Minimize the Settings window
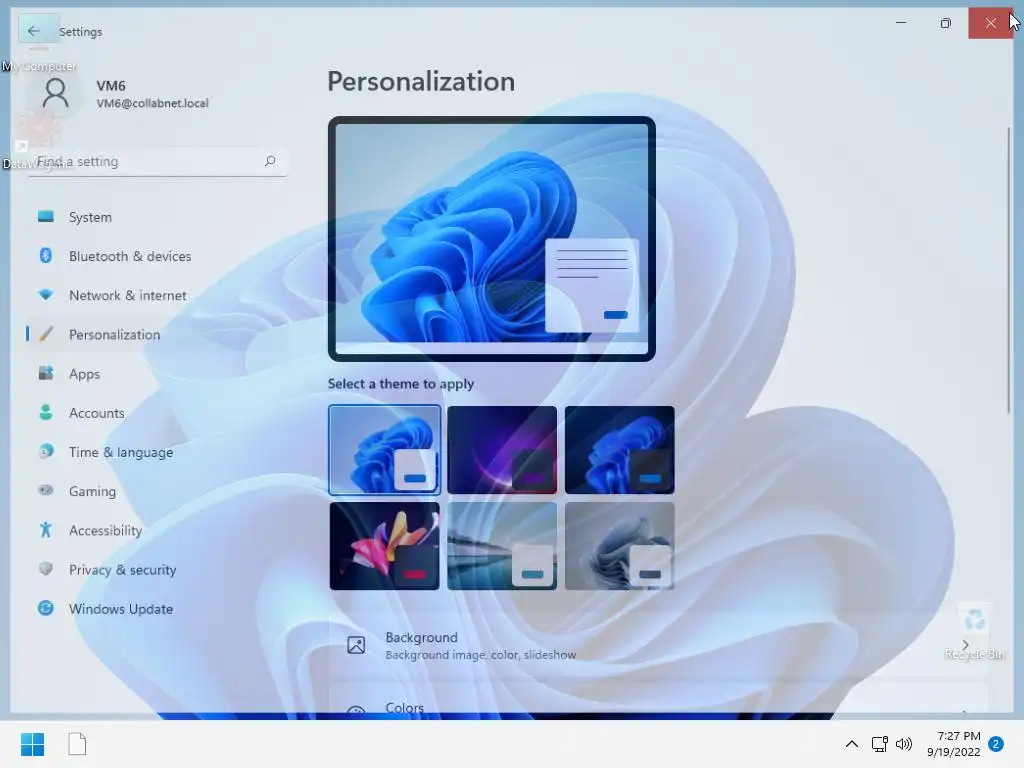Image resolution: width=1024 pixels, height=768 pixels. click(901, 23)
